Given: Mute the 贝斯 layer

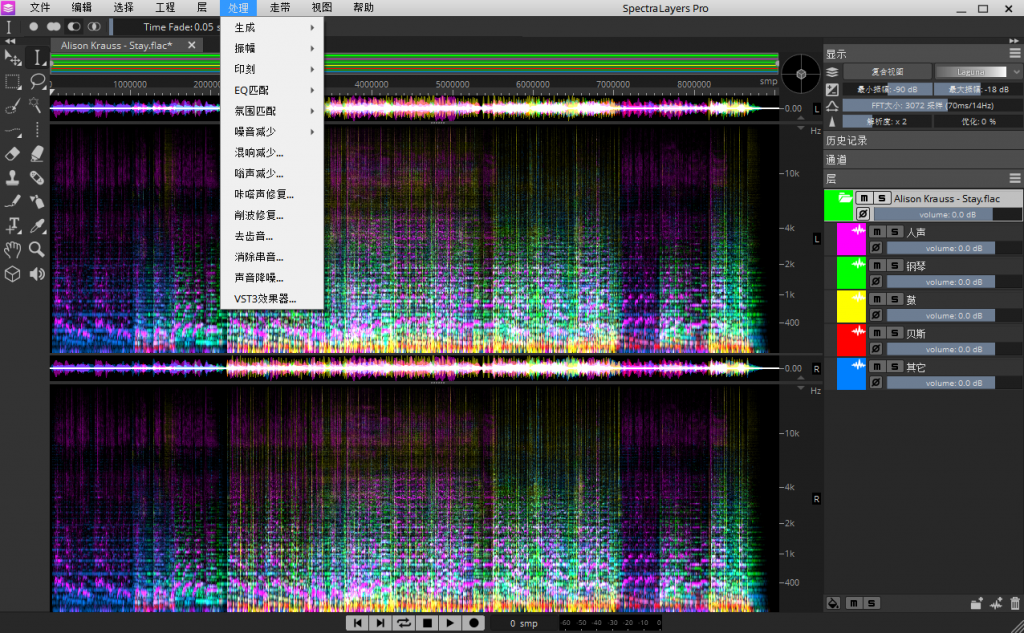Looking at the screenshot, I should [877, 333].
